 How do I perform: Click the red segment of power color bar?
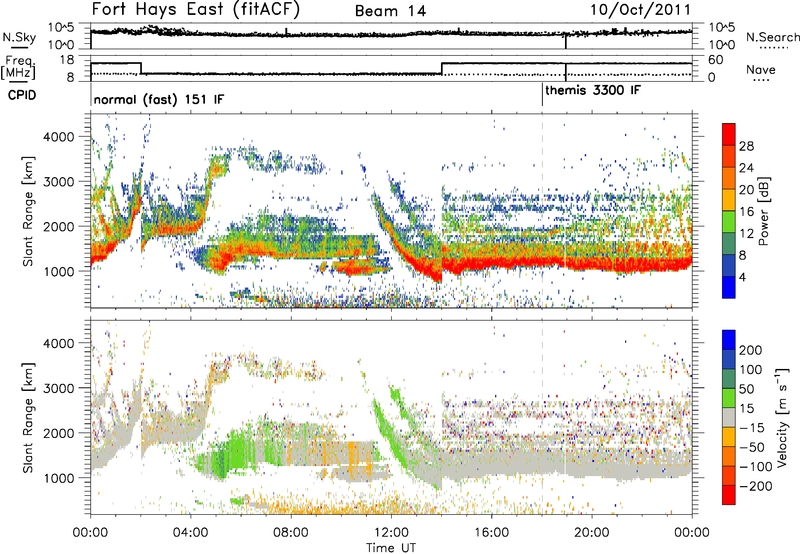click(x=729, y=135)
